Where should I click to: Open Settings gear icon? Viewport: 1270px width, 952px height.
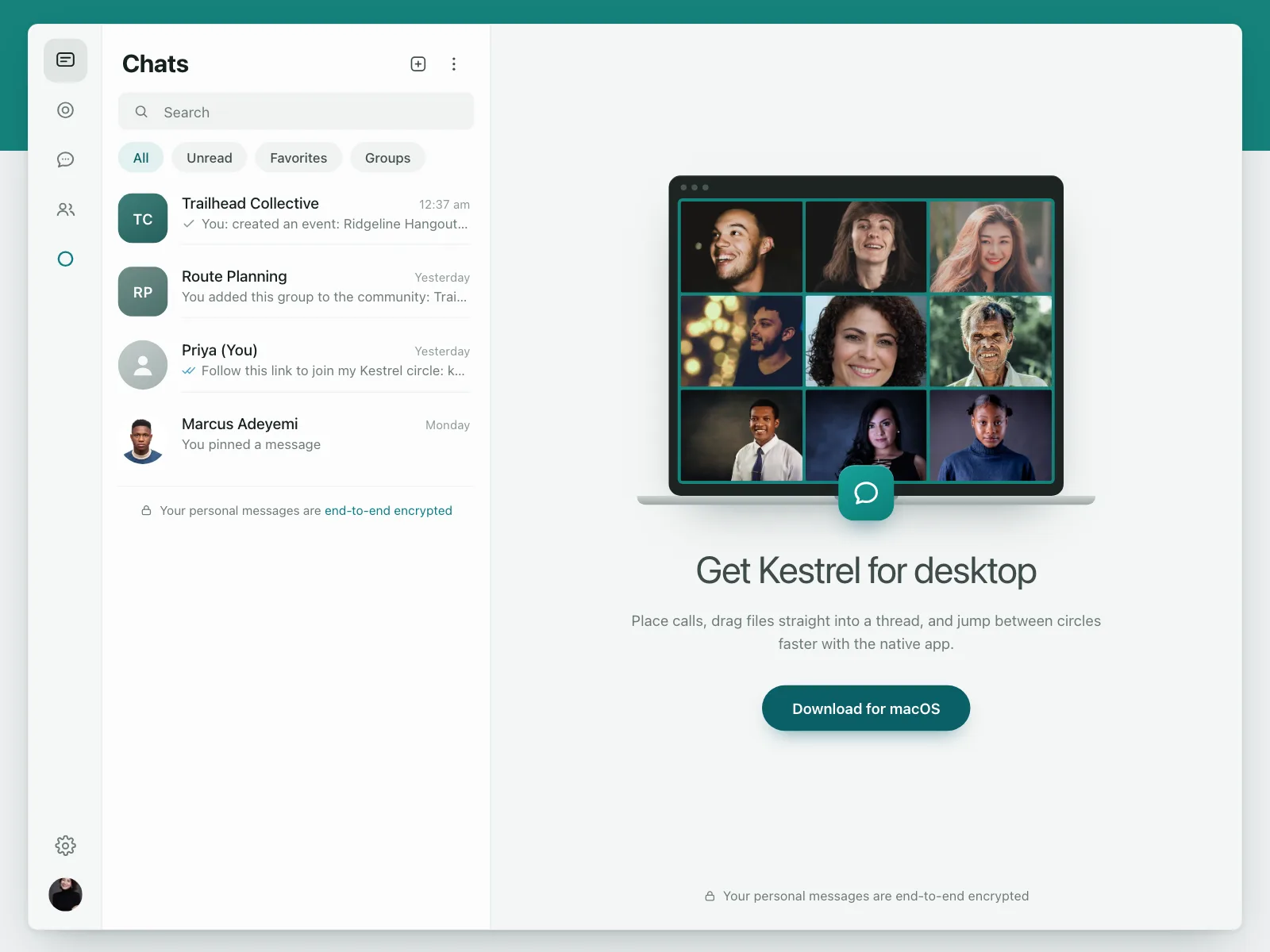coord(65,846)
